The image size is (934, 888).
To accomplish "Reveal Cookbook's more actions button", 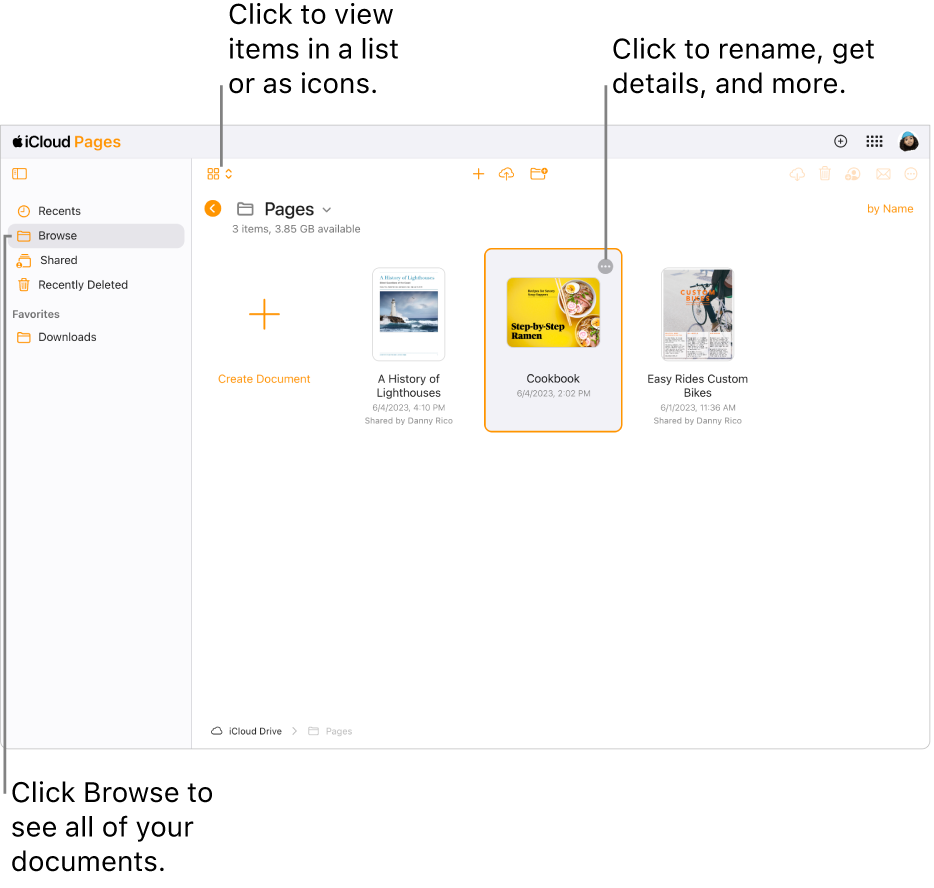I will click(605, 265).
